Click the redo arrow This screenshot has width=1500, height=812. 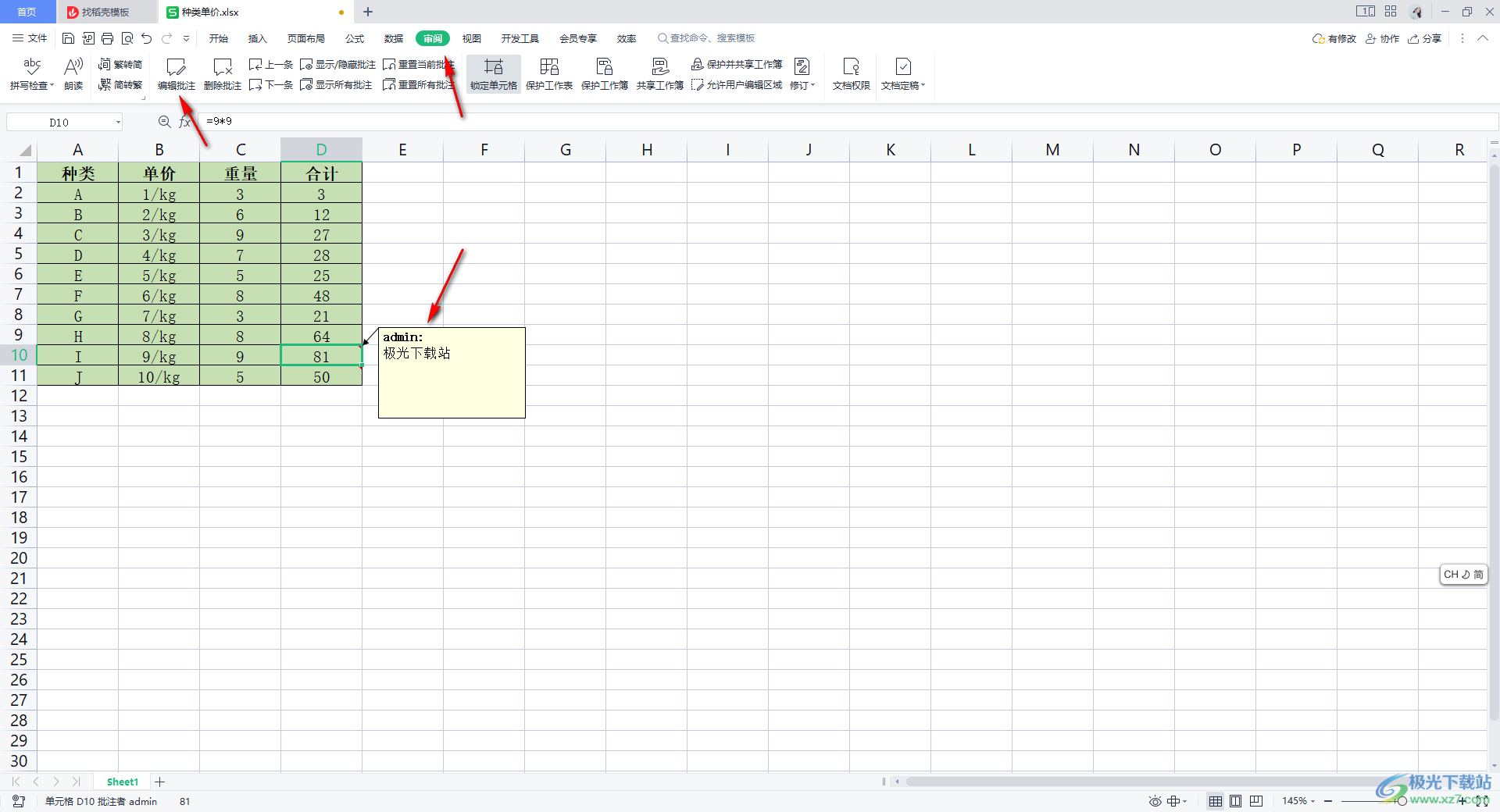coord(166,38)
